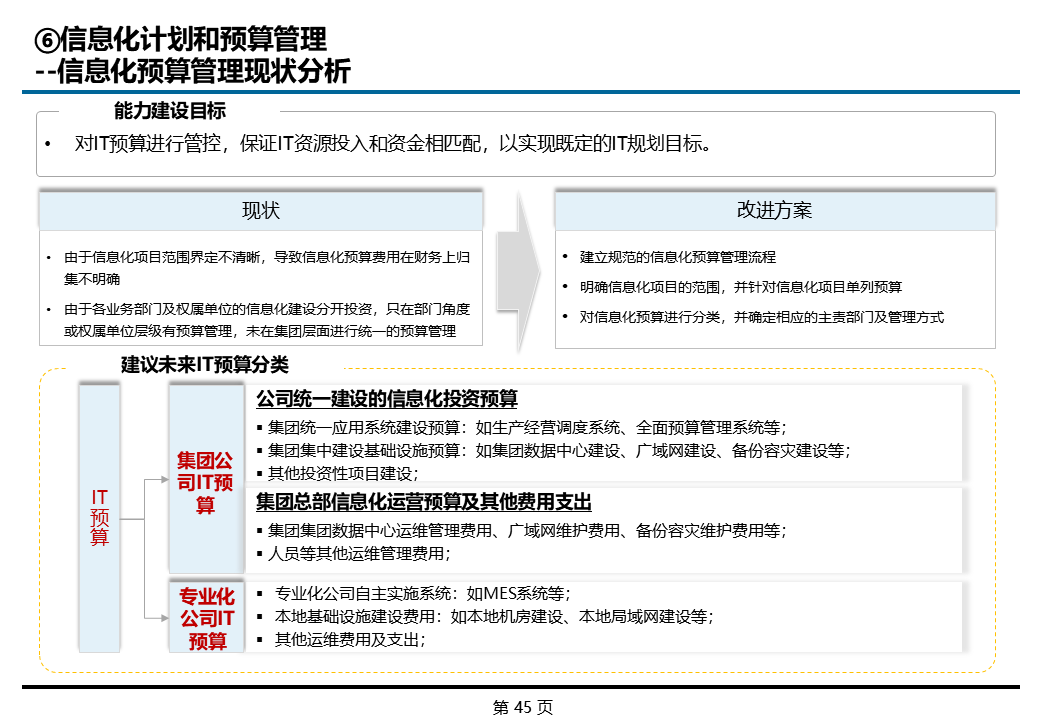Viewport: 1040px width, 720px height.
Task: Click the underlined heading 公司统一建设的信息化投资预算
Action: click(x=387, y=399)
